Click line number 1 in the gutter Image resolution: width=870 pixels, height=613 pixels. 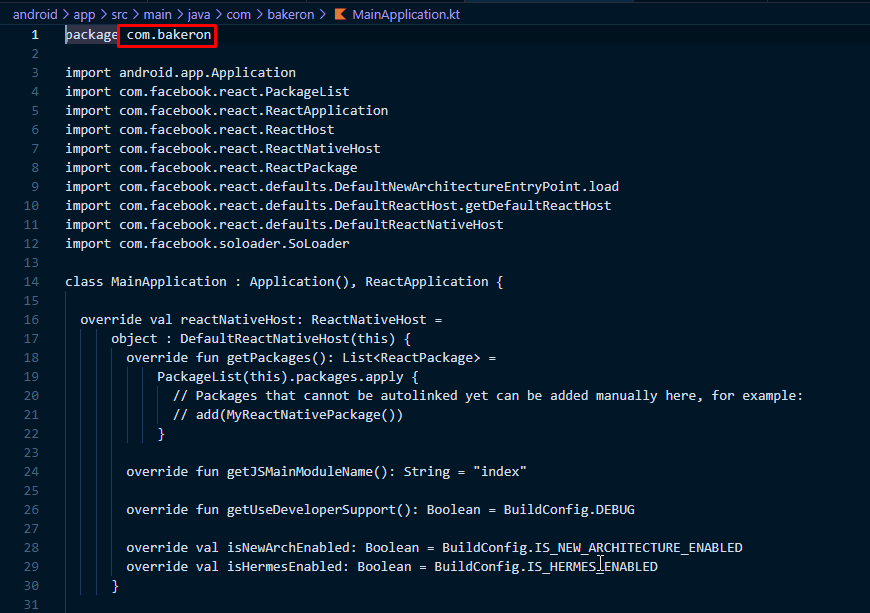pos(35,35)
